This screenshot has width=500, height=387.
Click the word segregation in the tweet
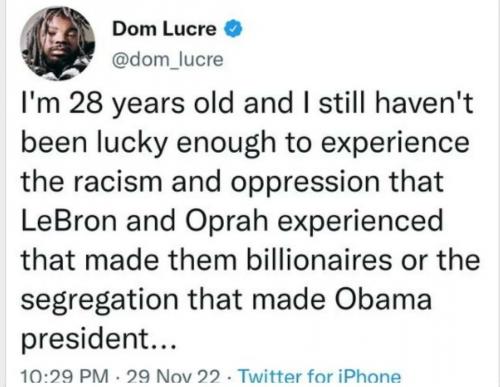tap(100, 301)
